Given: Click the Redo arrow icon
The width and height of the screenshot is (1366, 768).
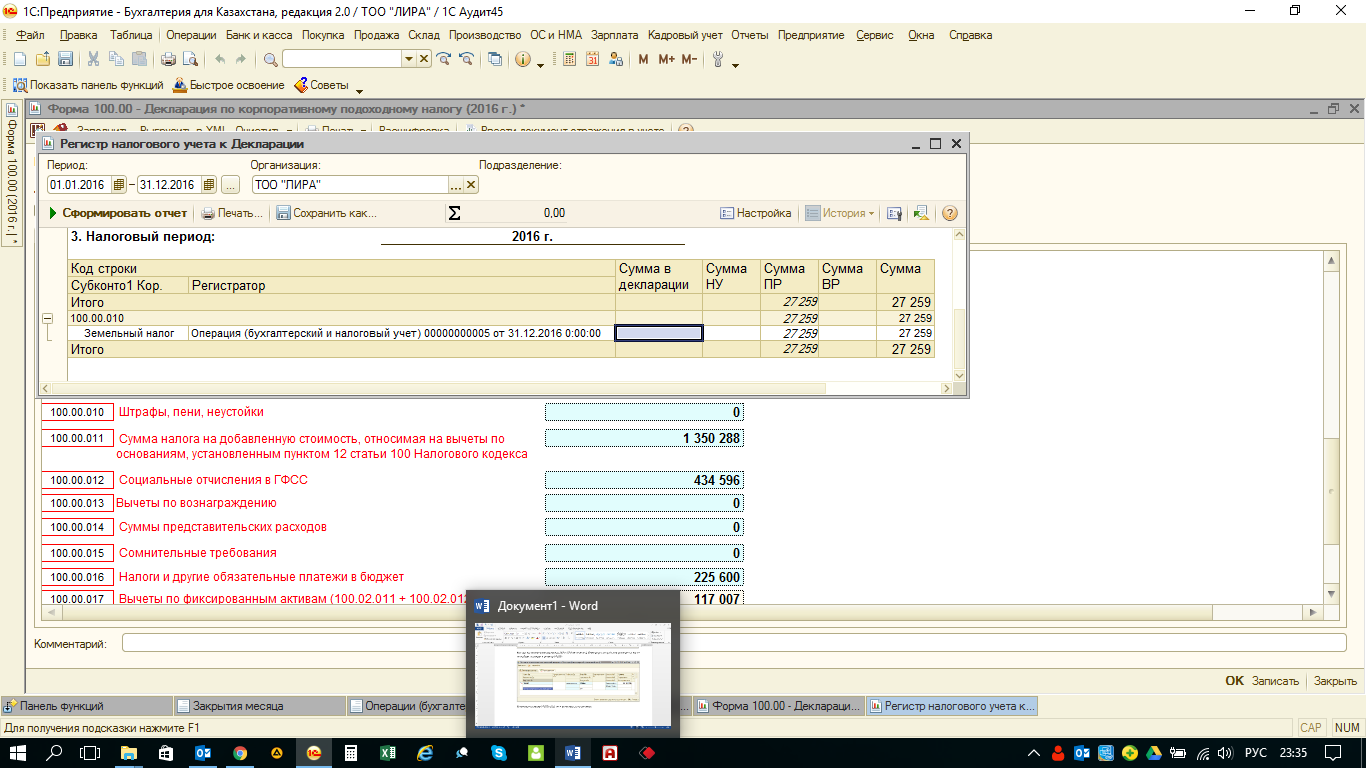Looking at the screenshot, I should point(239,59).
